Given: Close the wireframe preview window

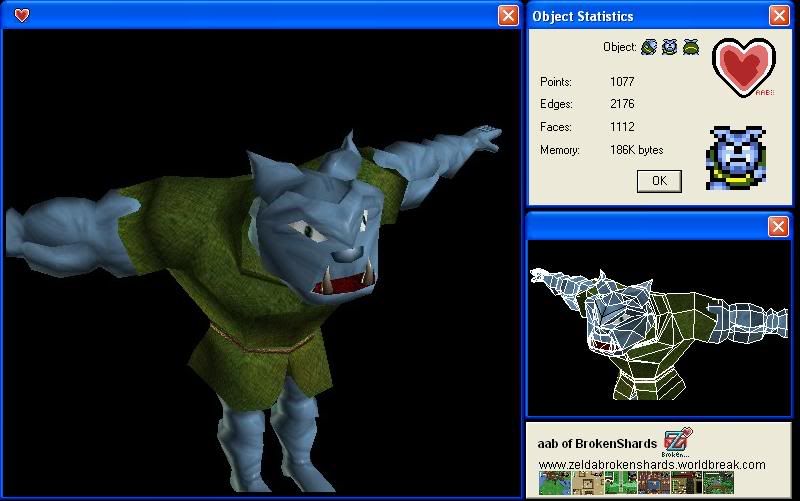Looking at the screenshot, I should tap(778, 226).
